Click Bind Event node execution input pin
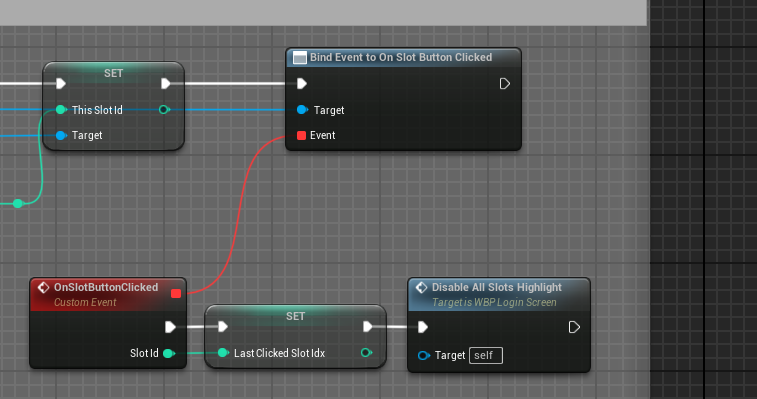Screen dimensions: 757x399 click(x=302, y=84)
